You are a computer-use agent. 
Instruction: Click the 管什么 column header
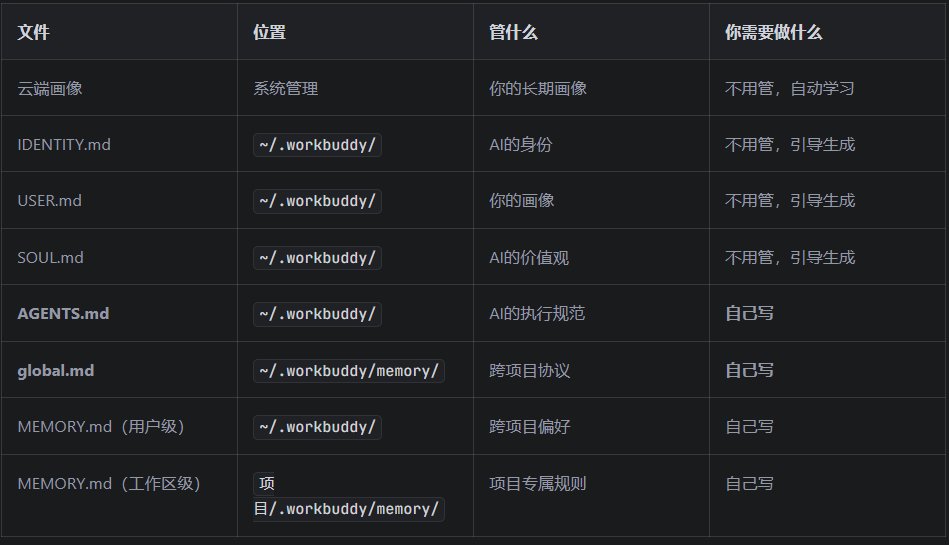[x=513, y=32]
